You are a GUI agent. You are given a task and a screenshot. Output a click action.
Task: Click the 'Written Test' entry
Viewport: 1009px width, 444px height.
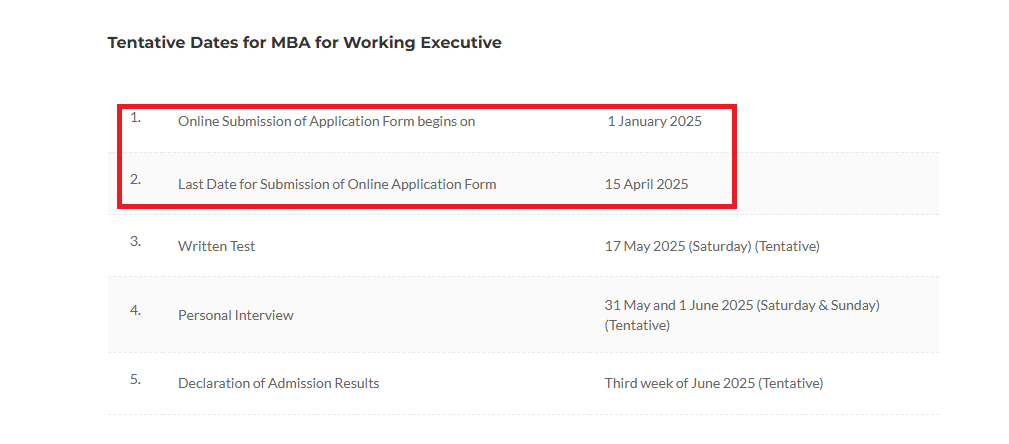[x=216, y=246]
